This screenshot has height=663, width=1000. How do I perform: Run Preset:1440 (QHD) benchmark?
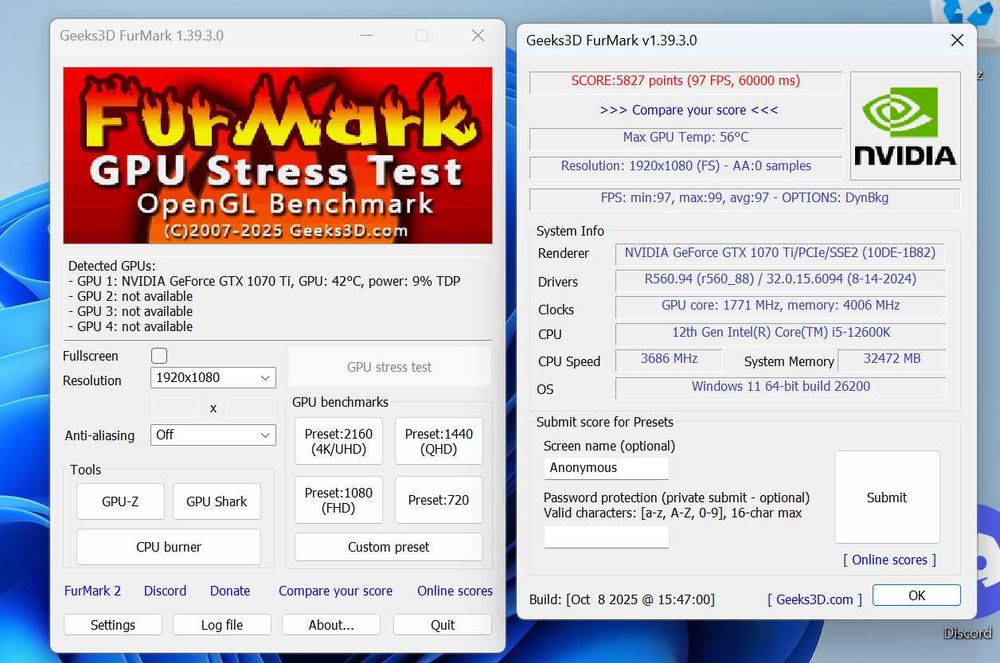click(x=439, y=441)
